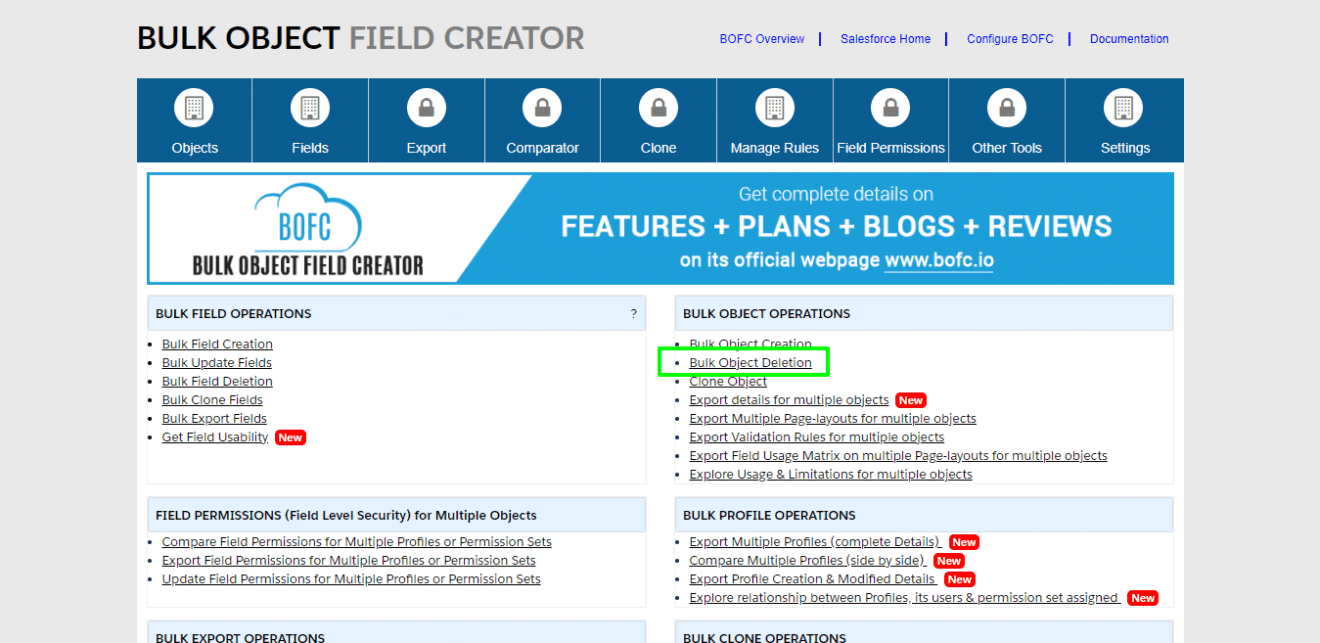Select the Clone padlock icon
The width and height of the screenshot is (1320, 643).
(x=658, y=107)
